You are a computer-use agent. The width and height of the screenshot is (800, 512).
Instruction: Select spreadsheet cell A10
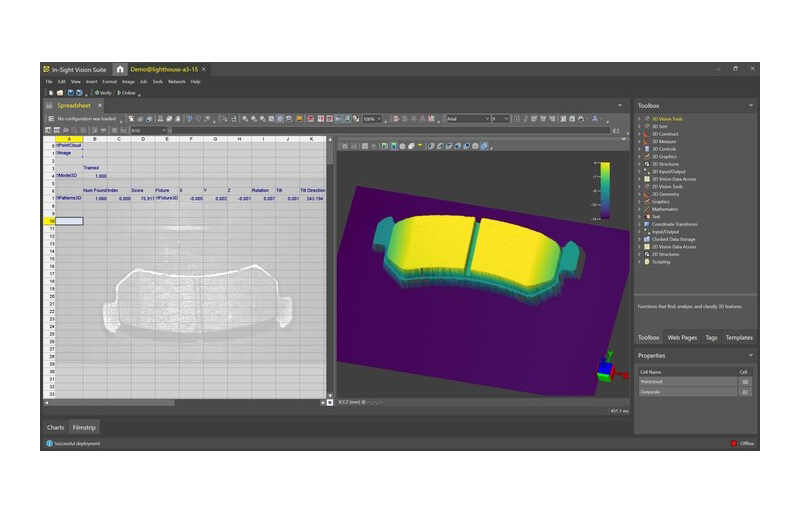pos(68,221)
